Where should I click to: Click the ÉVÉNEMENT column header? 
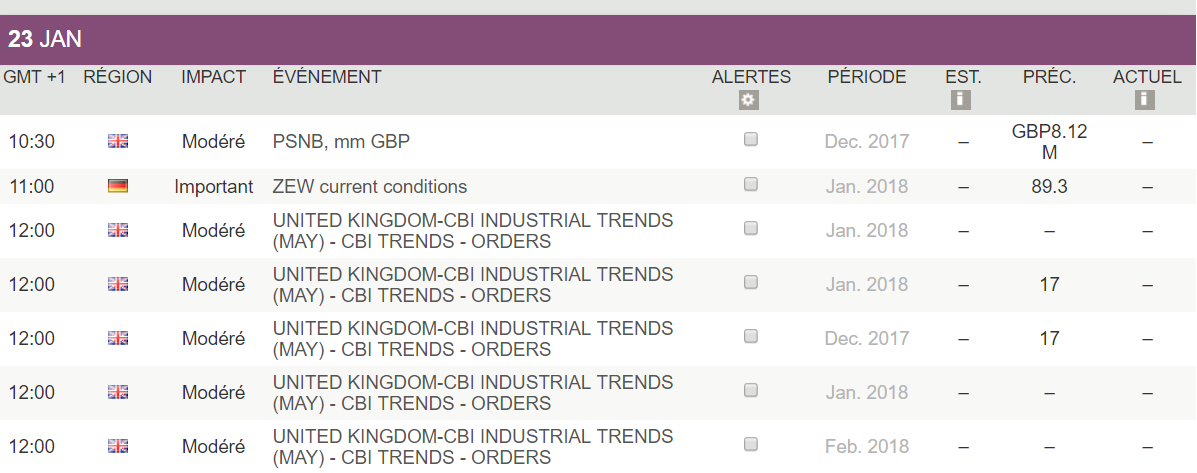coord(327,77)
